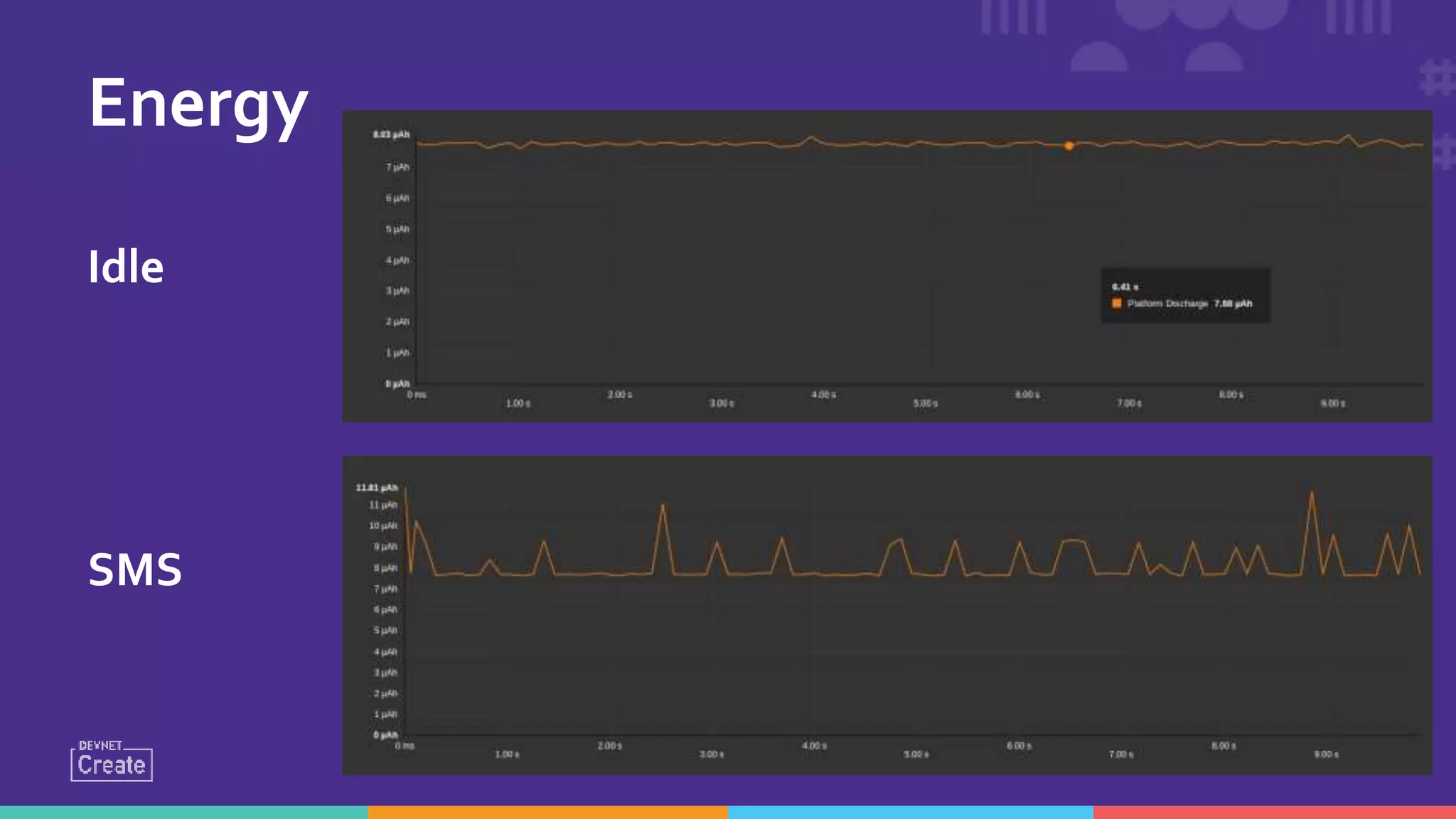
Task: Click the 4.00 s tick on Idle chart axis
Action: coord(823,395)
